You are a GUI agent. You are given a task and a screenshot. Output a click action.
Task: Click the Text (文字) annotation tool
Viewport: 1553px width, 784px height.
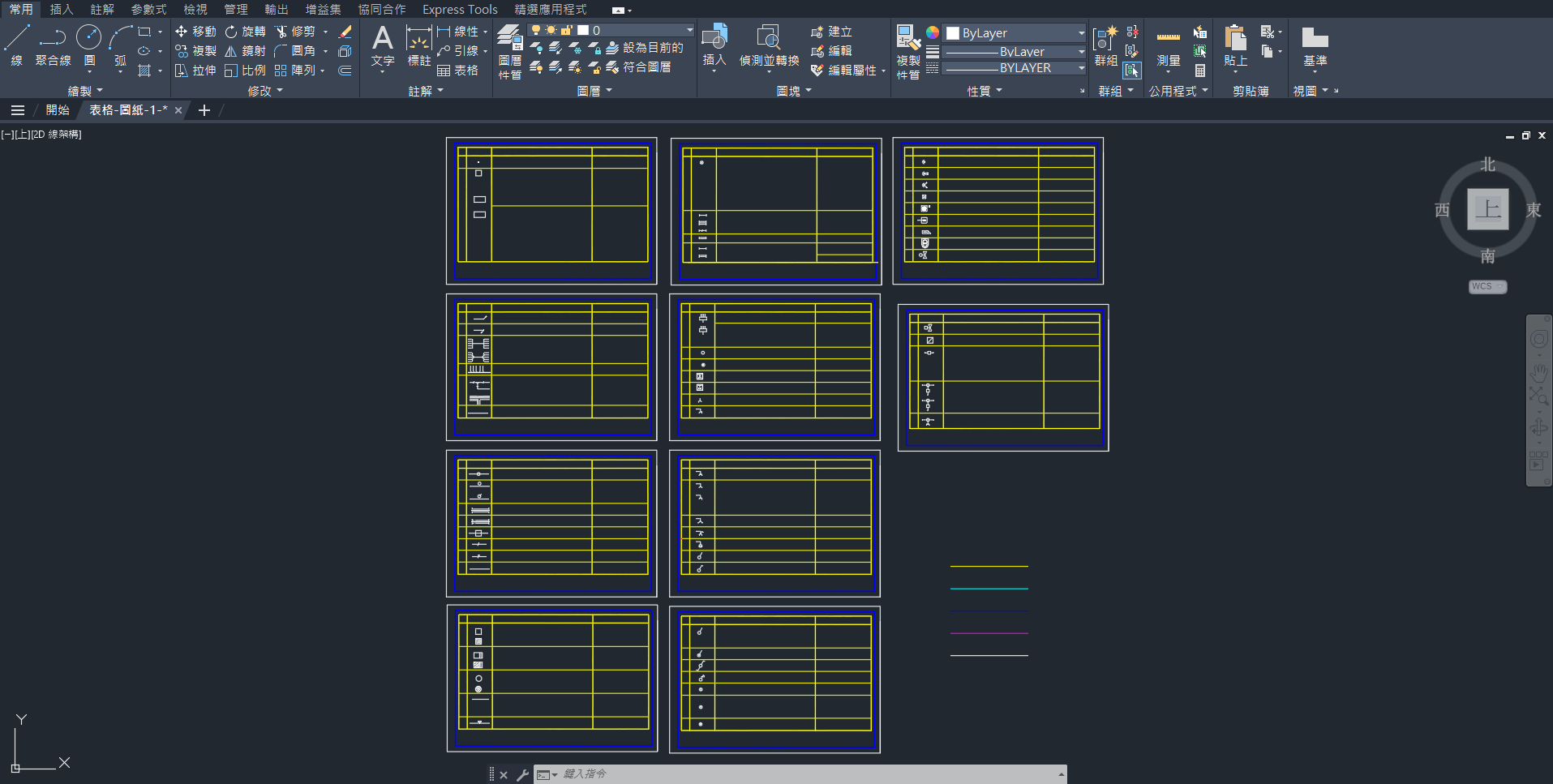click(x=382, y=45)
